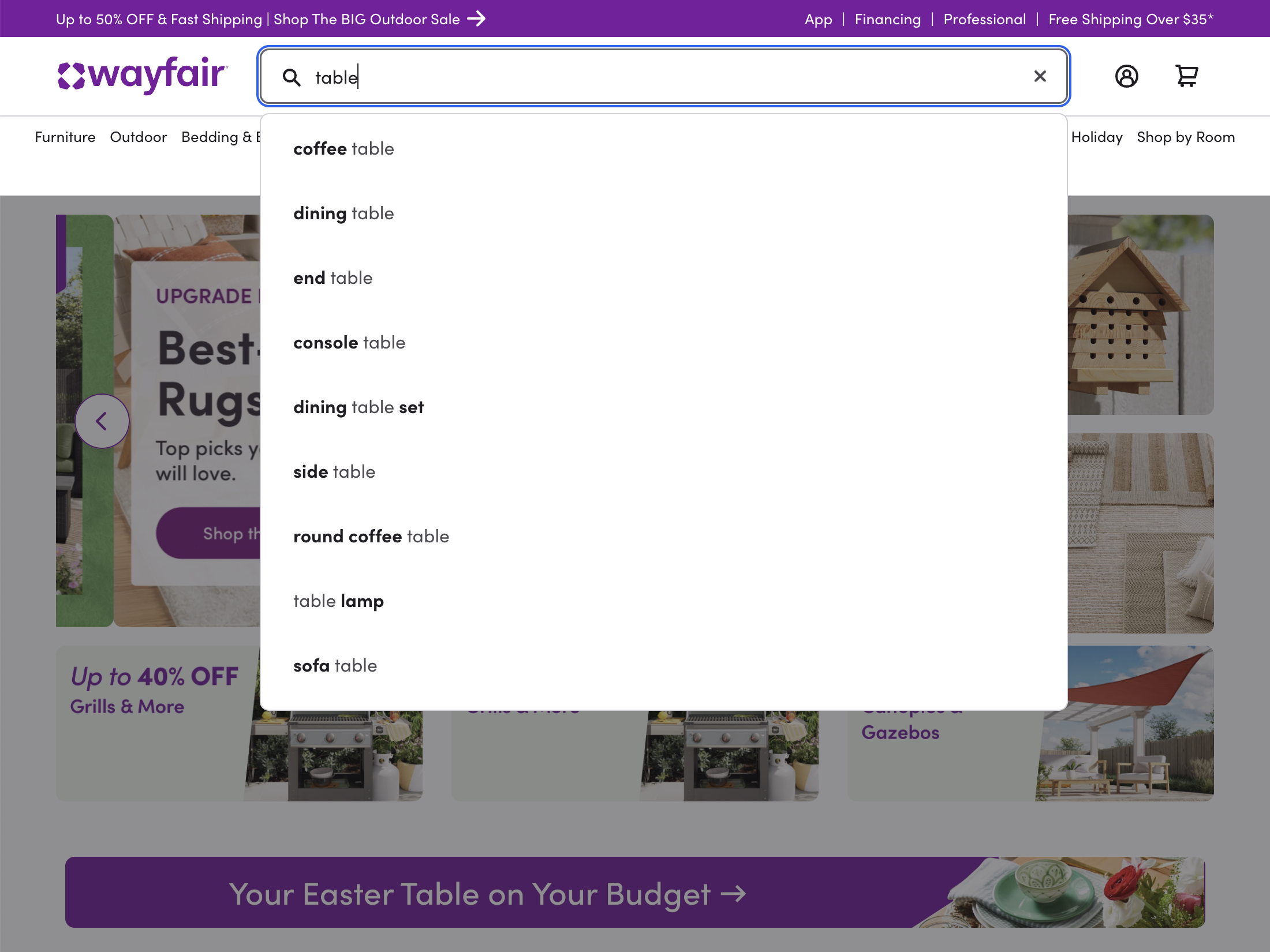Click the magnifying glass search icon

(292, 77)
